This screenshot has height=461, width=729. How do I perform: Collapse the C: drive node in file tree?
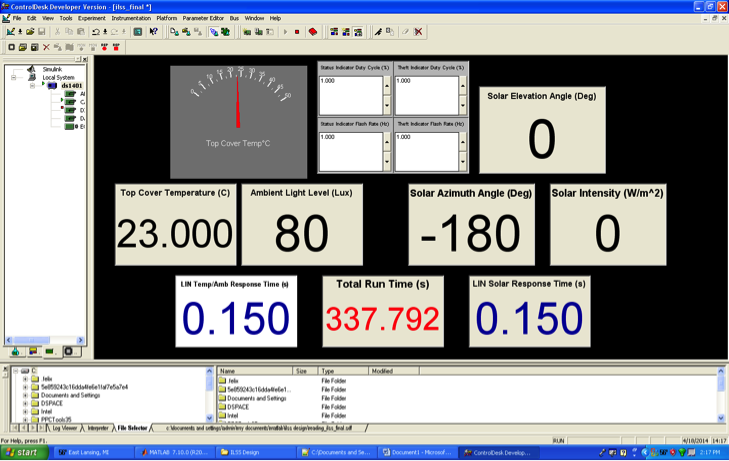[15, 371]
